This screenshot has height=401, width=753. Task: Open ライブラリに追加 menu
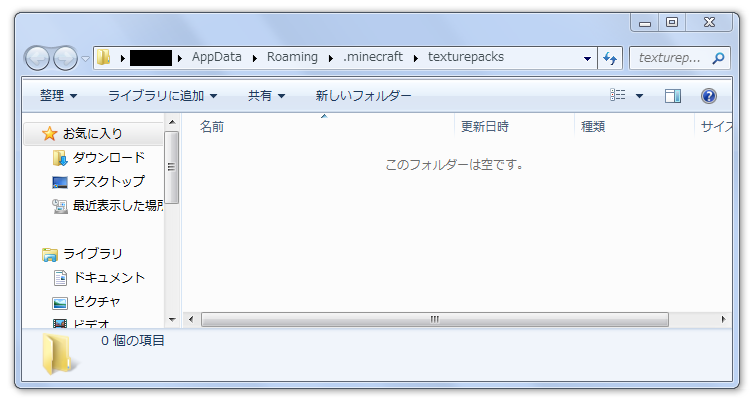tap(162, 96)
